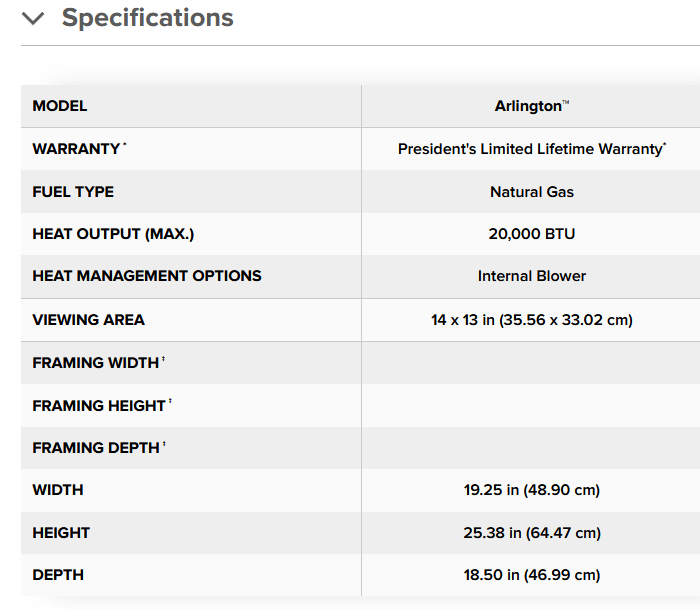Collapse the Specifications section chevron

tap(33, 18)
